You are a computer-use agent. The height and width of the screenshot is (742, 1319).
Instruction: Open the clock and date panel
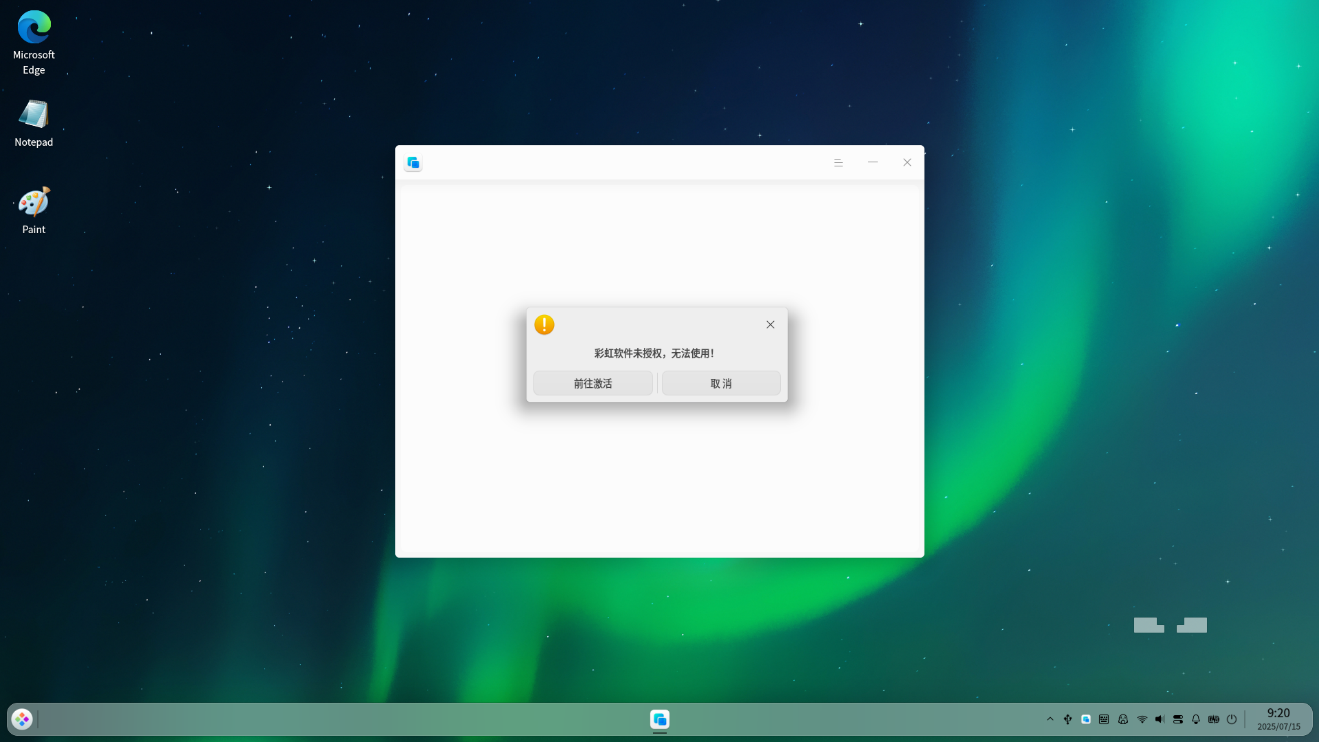tap(1278, 719)
